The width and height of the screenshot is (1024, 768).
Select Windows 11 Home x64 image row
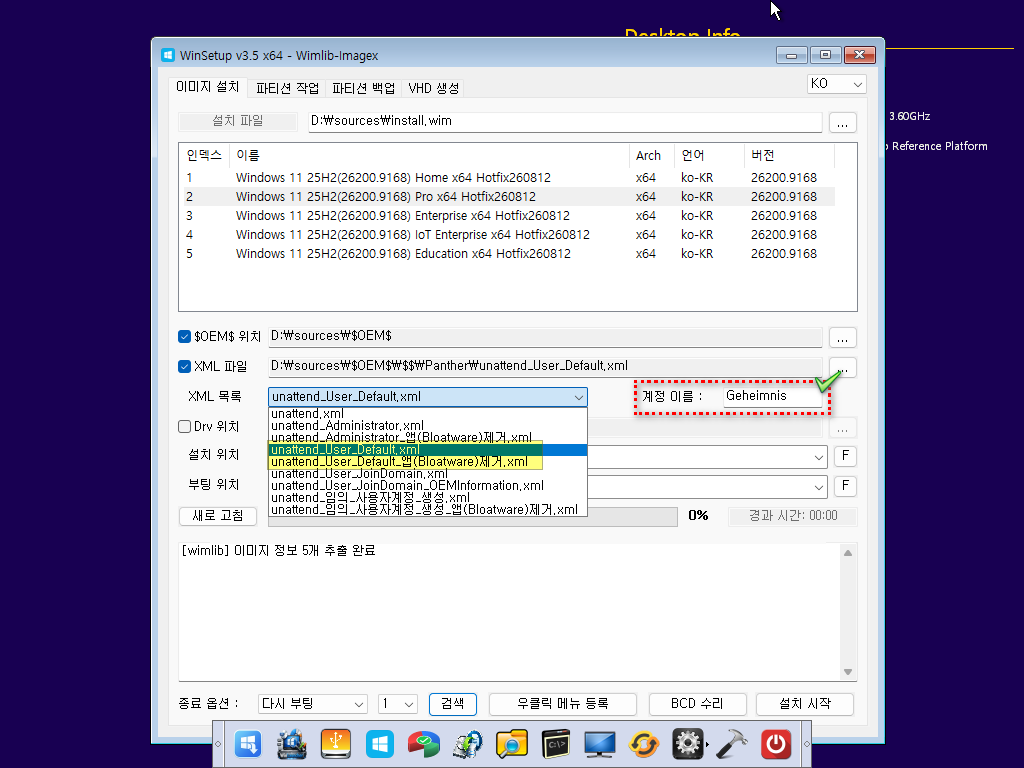[x=509, y=178]
